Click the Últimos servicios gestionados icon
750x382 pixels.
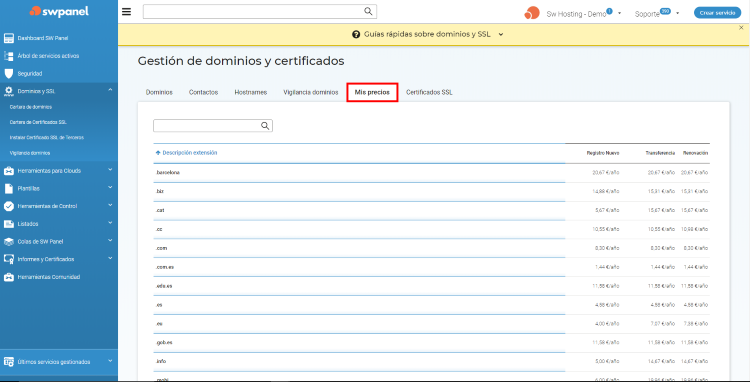pyautogui.click(x=9, y=362)
